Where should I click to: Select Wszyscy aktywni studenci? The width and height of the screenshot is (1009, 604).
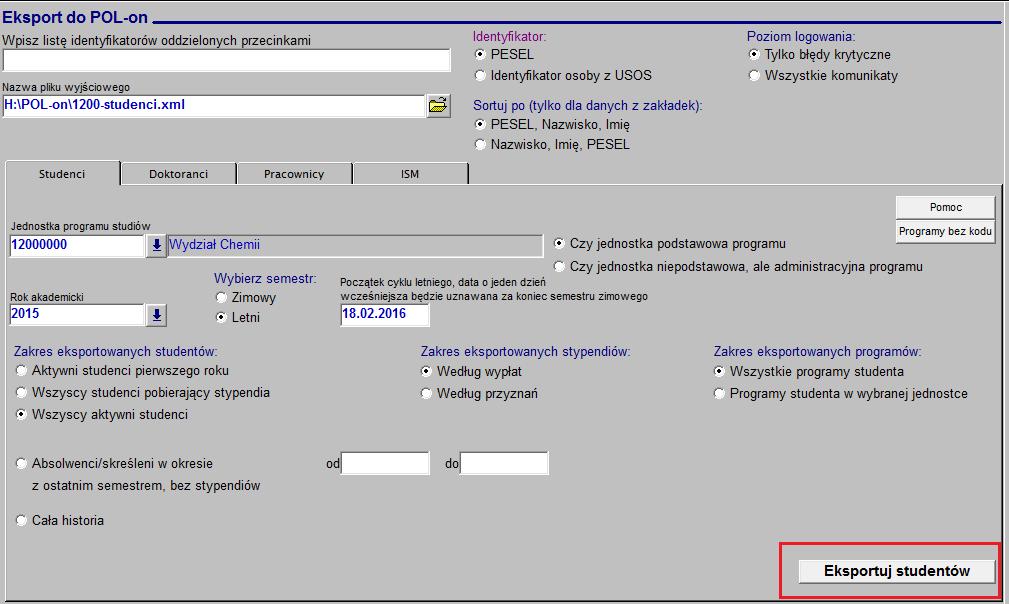[21, 414]
